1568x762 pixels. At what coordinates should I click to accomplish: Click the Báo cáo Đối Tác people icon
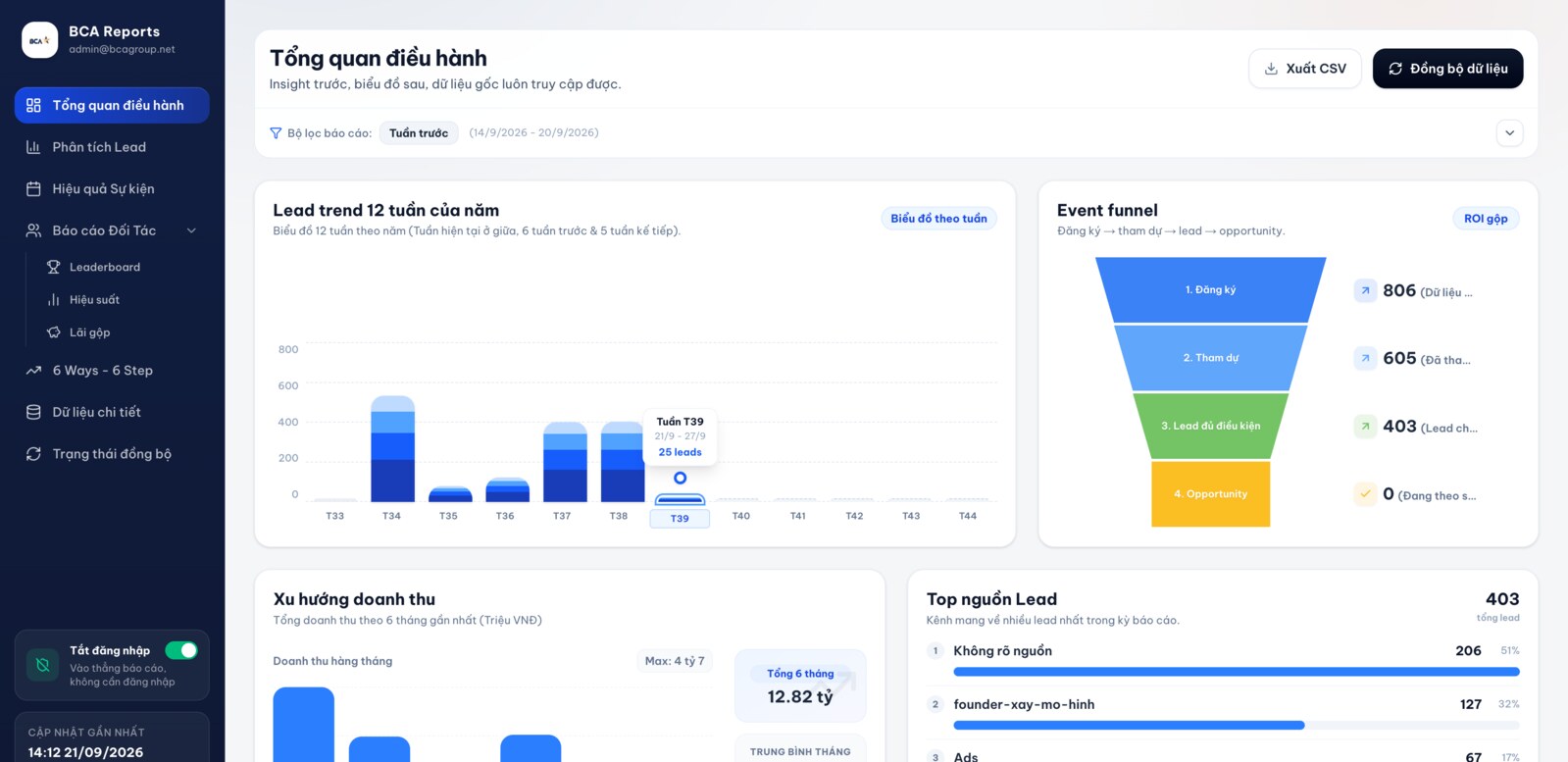33,230
